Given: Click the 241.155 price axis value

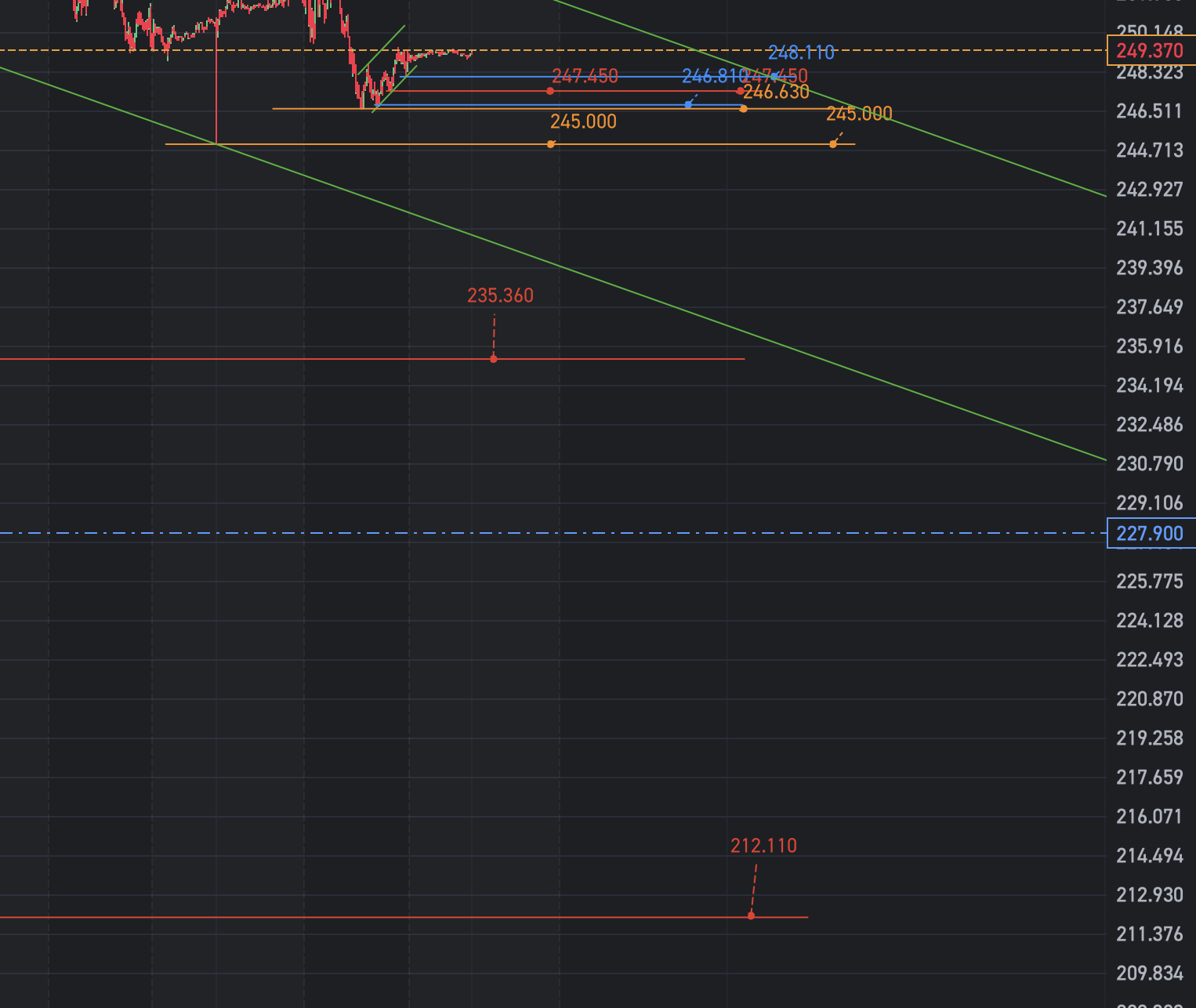Looking at the screenshot, I should click(x=1150, y=229).
